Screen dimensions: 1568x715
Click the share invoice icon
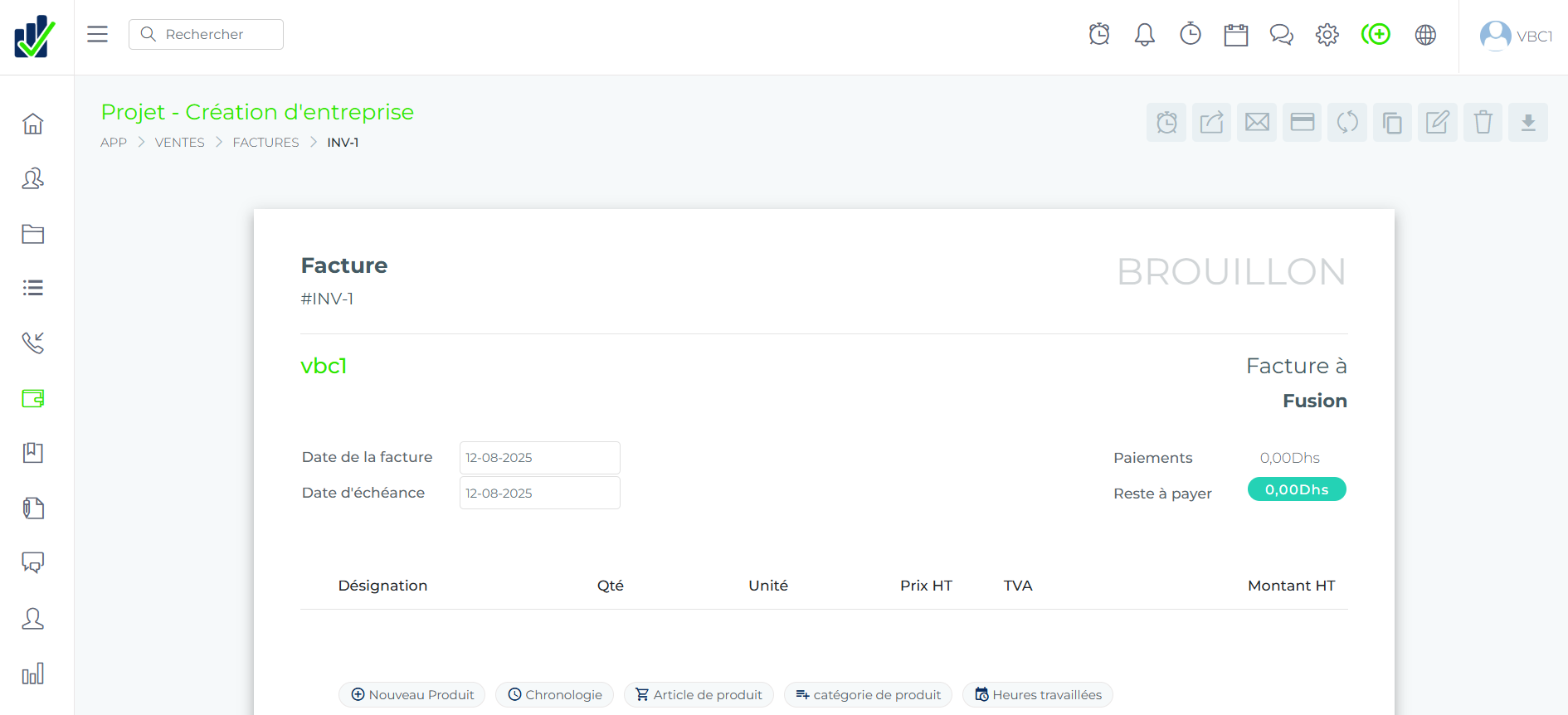click(x=1211, y=123)
